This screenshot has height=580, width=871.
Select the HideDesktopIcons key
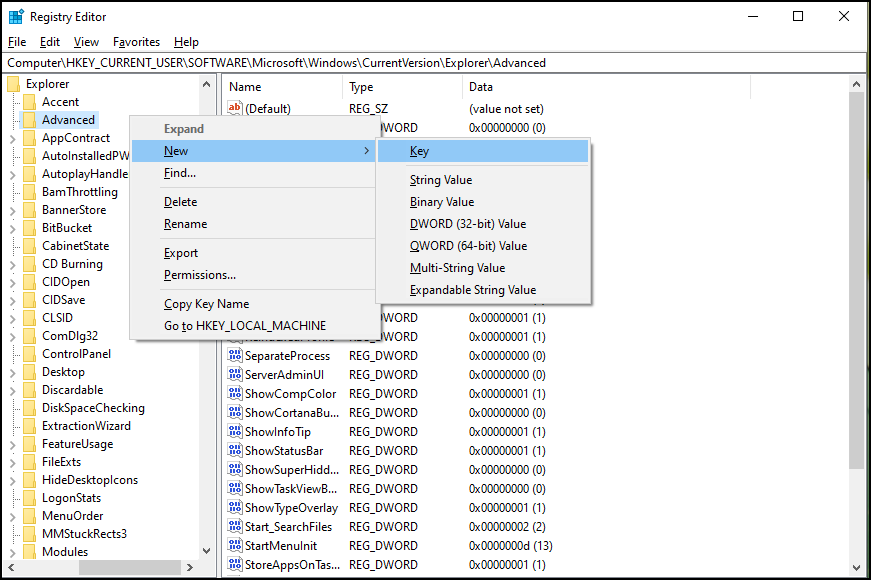tap(89, 480)
